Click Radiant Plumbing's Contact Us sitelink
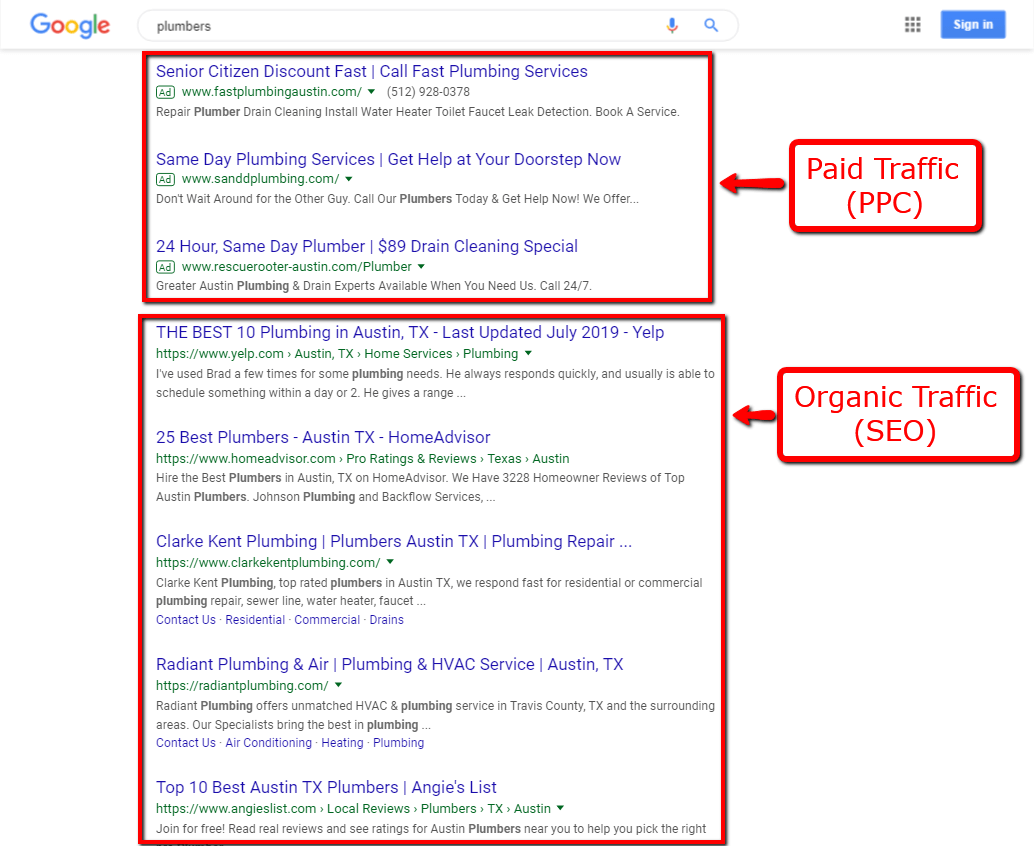Screen dimensions: 1034x846 click(x=186, y=743)
